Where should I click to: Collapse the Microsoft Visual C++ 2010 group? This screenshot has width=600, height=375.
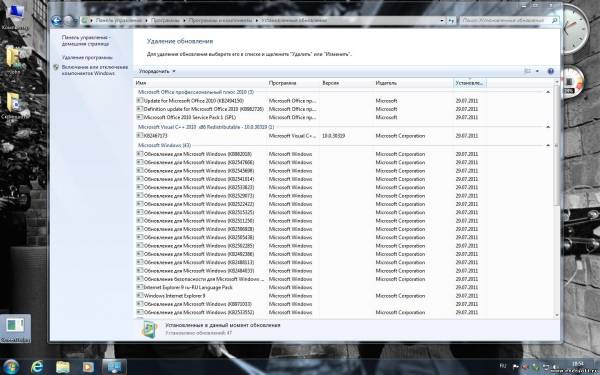[x=548, y=127]
